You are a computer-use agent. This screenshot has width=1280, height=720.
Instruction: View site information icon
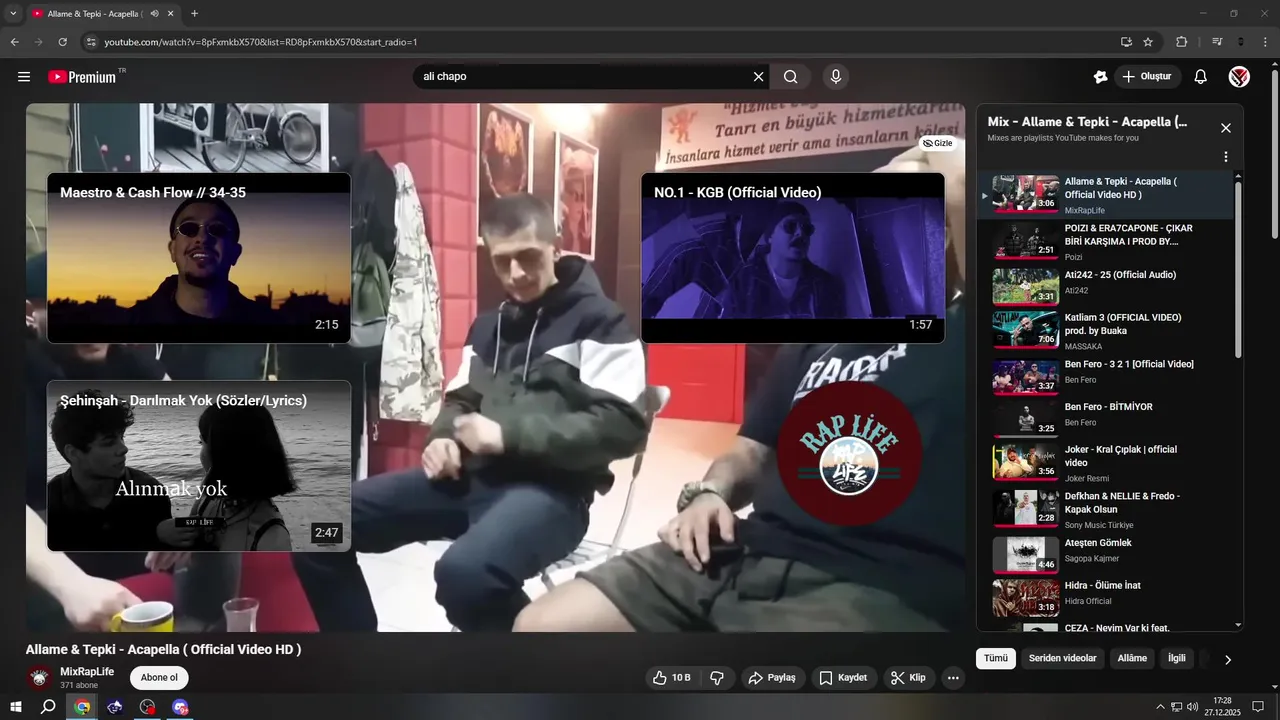point(91,42)
